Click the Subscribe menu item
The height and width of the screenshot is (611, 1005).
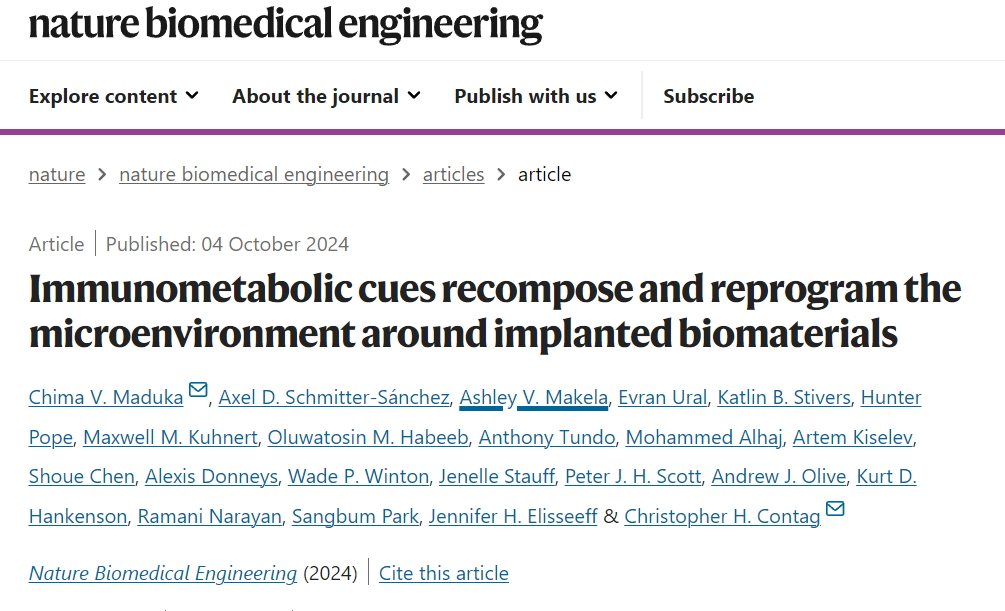708,96
